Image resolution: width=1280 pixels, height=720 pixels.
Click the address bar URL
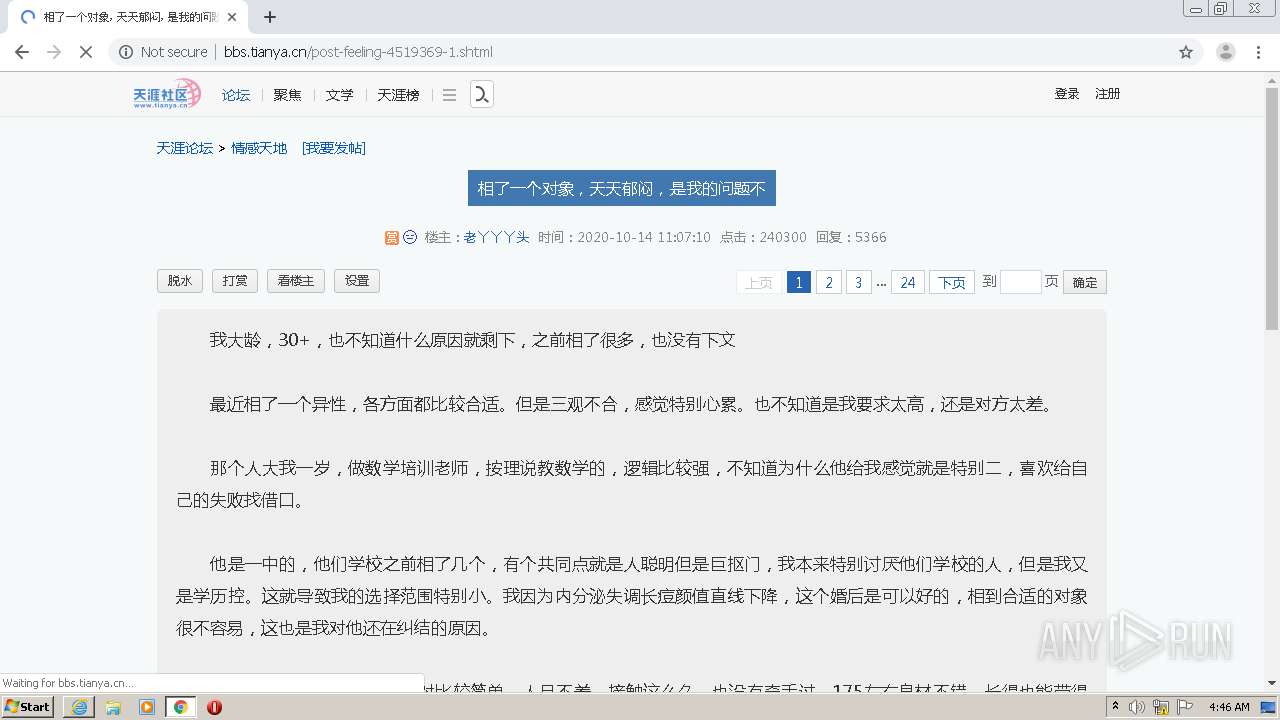(358, 52)
